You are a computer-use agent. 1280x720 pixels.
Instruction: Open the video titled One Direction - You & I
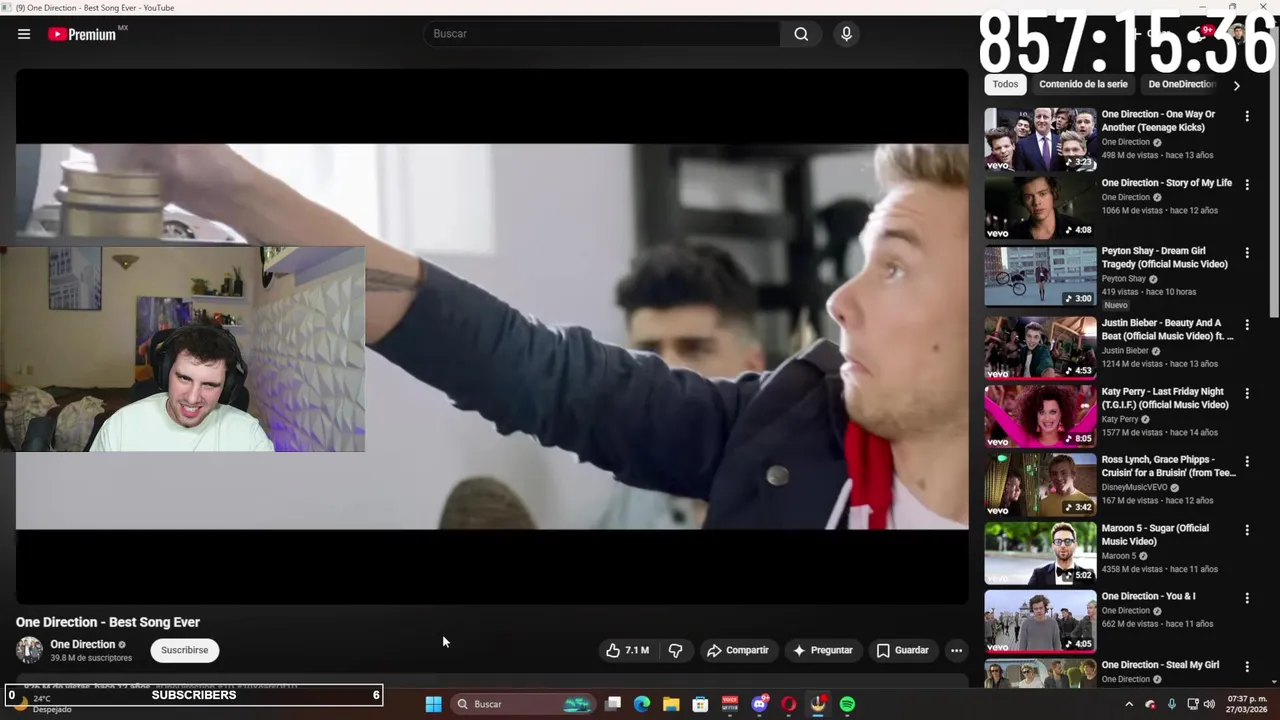(x=1148, y=596)
